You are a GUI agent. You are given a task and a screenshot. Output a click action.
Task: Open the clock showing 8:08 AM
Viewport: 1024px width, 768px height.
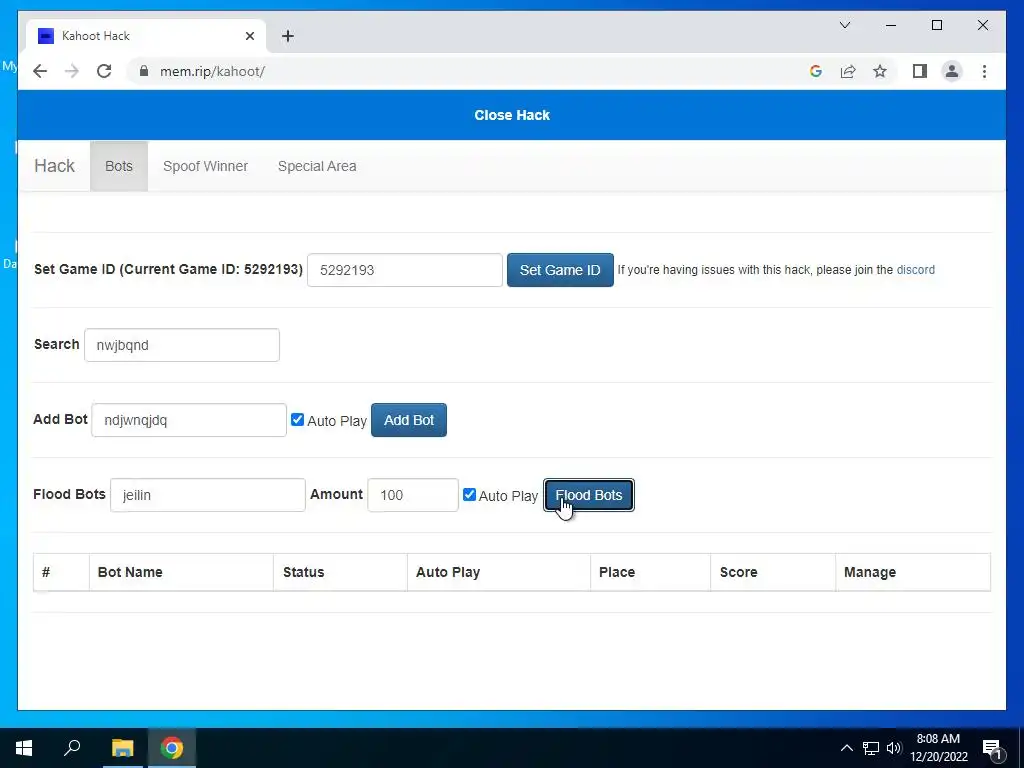tap(938, 748)
